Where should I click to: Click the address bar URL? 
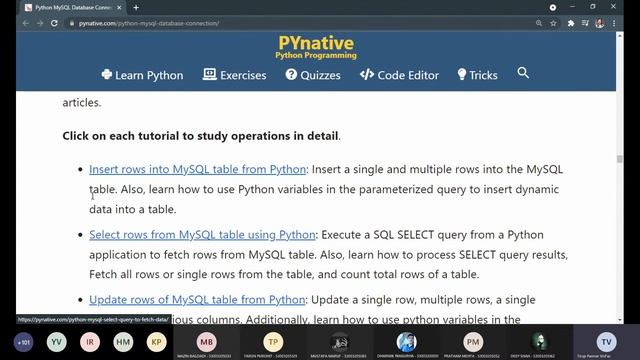[x=149, y=23]
